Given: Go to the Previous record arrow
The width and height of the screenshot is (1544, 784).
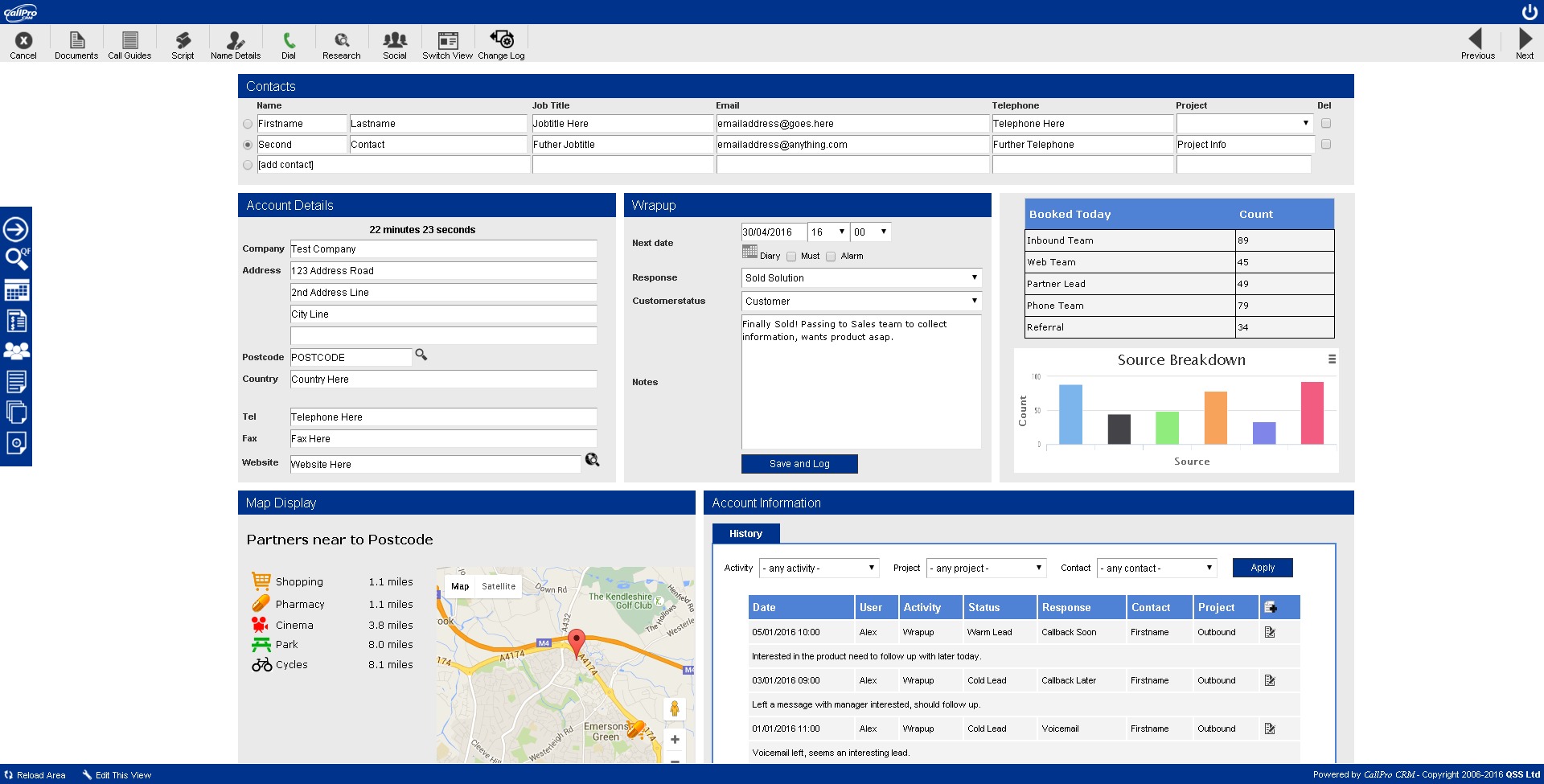Looking at the screenshot, I should click(x=1476, y=39).
